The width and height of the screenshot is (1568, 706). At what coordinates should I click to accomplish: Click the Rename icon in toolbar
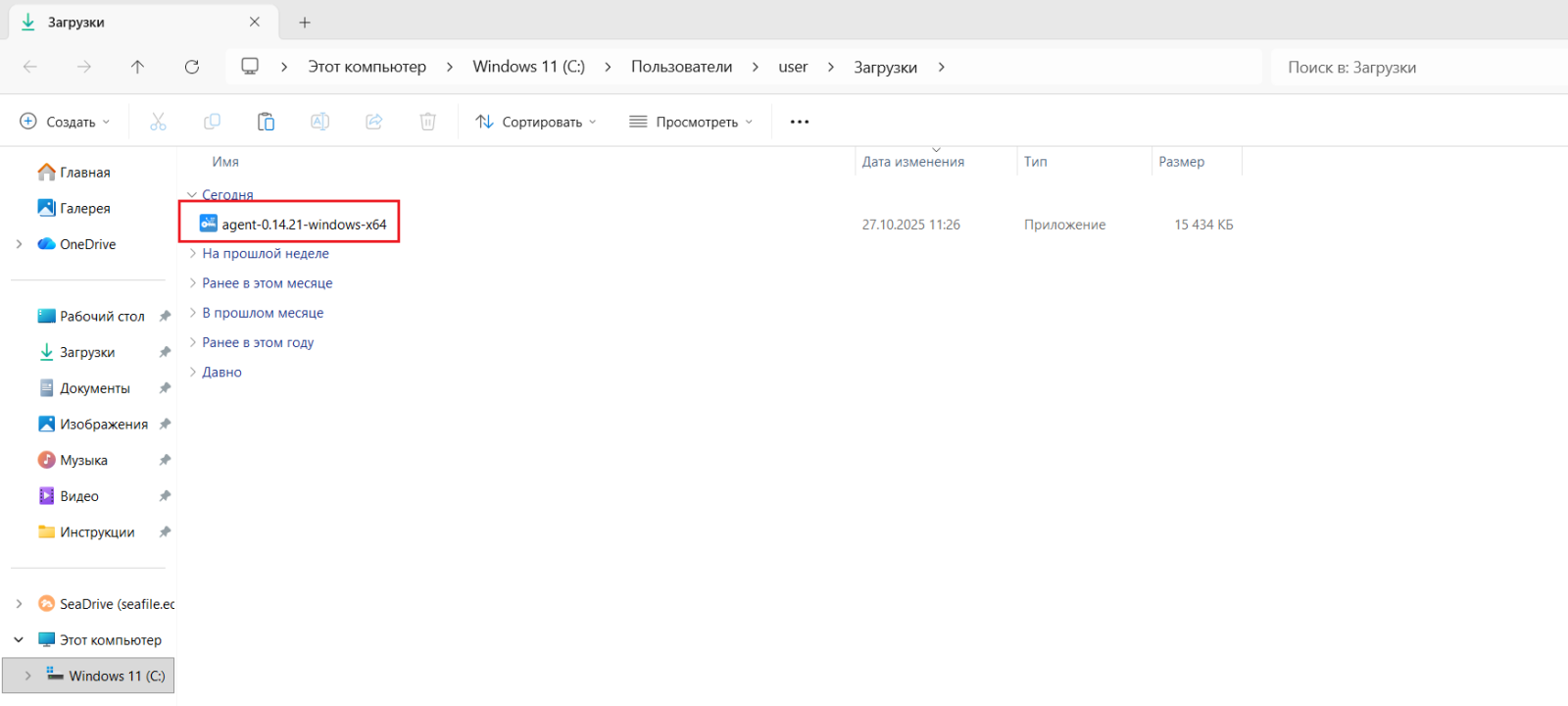(x=319, y=122)
